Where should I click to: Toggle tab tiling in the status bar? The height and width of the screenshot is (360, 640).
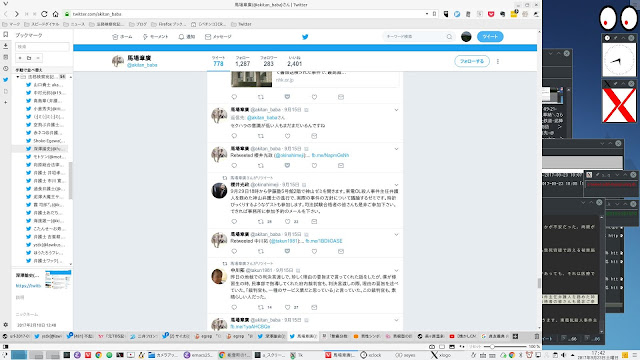click(x=442, y=347)
